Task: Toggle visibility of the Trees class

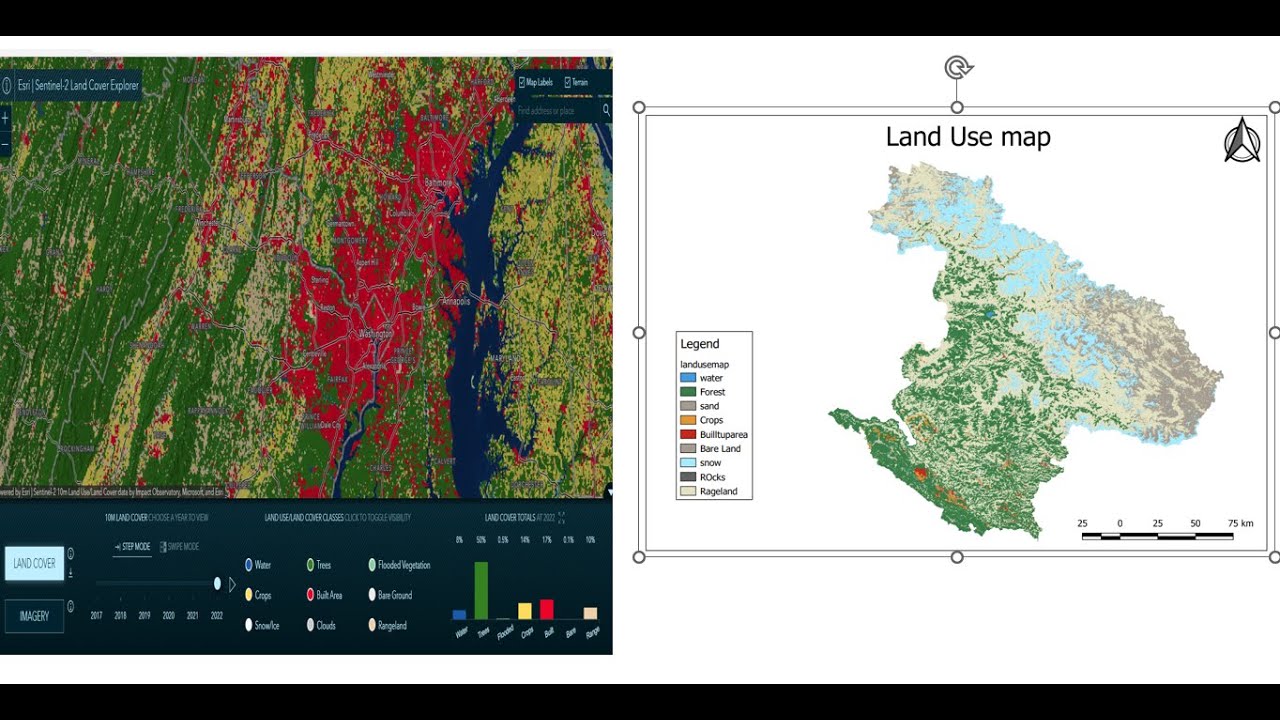Action: tap(319, 565)
